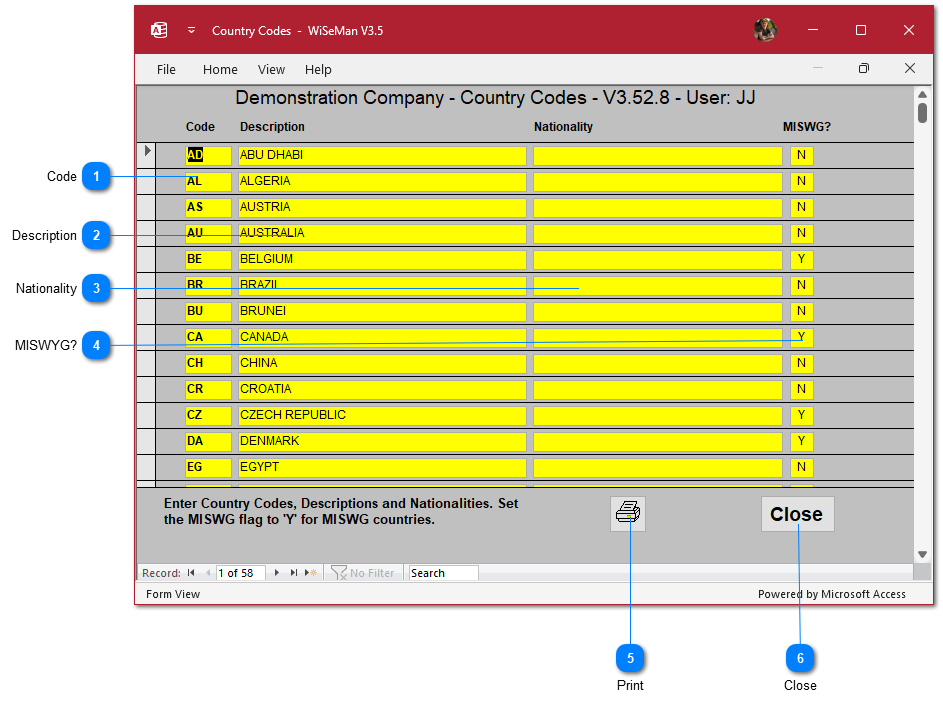Go to the next record

click(x=277, y=573)
